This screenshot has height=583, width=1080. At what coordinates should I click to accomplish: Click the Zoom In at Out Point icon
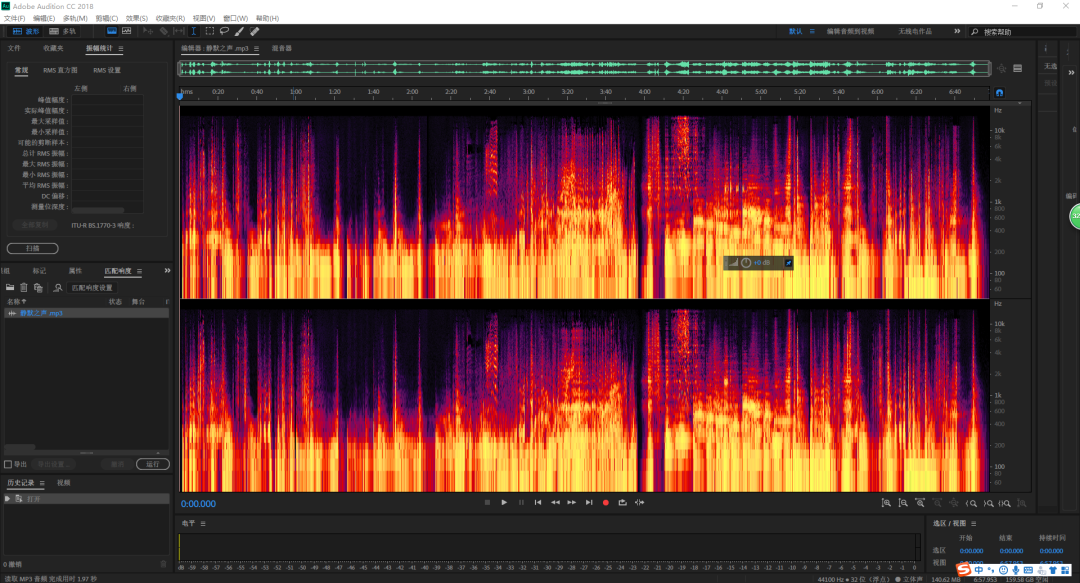[x=988, y=503]
